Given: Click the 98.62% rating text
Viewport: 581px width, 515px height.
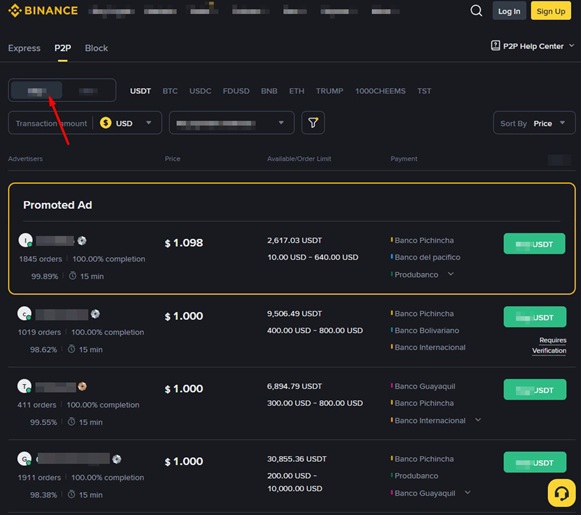Looking at the screenshot, I should (43, 349).
